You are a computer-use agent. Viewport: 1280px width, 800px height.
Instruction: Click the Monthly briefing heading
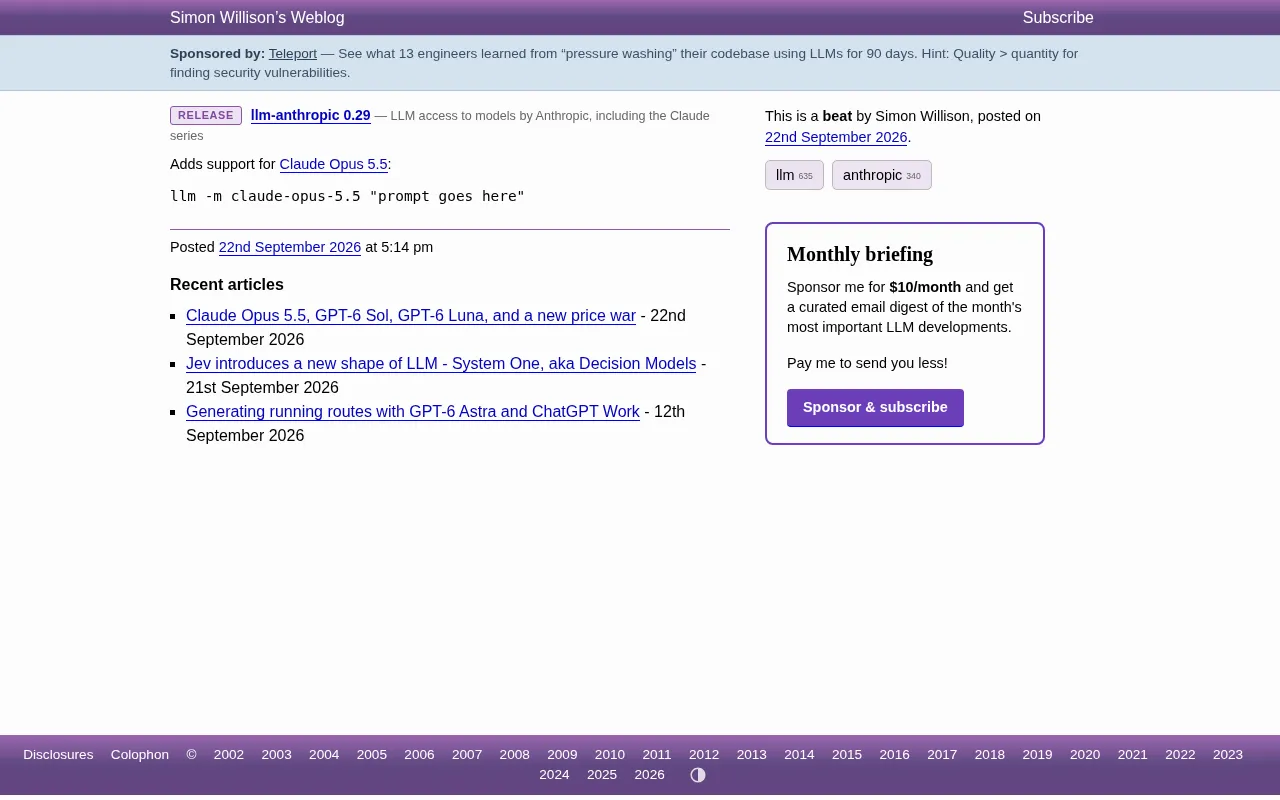click(x=860, y=254)
